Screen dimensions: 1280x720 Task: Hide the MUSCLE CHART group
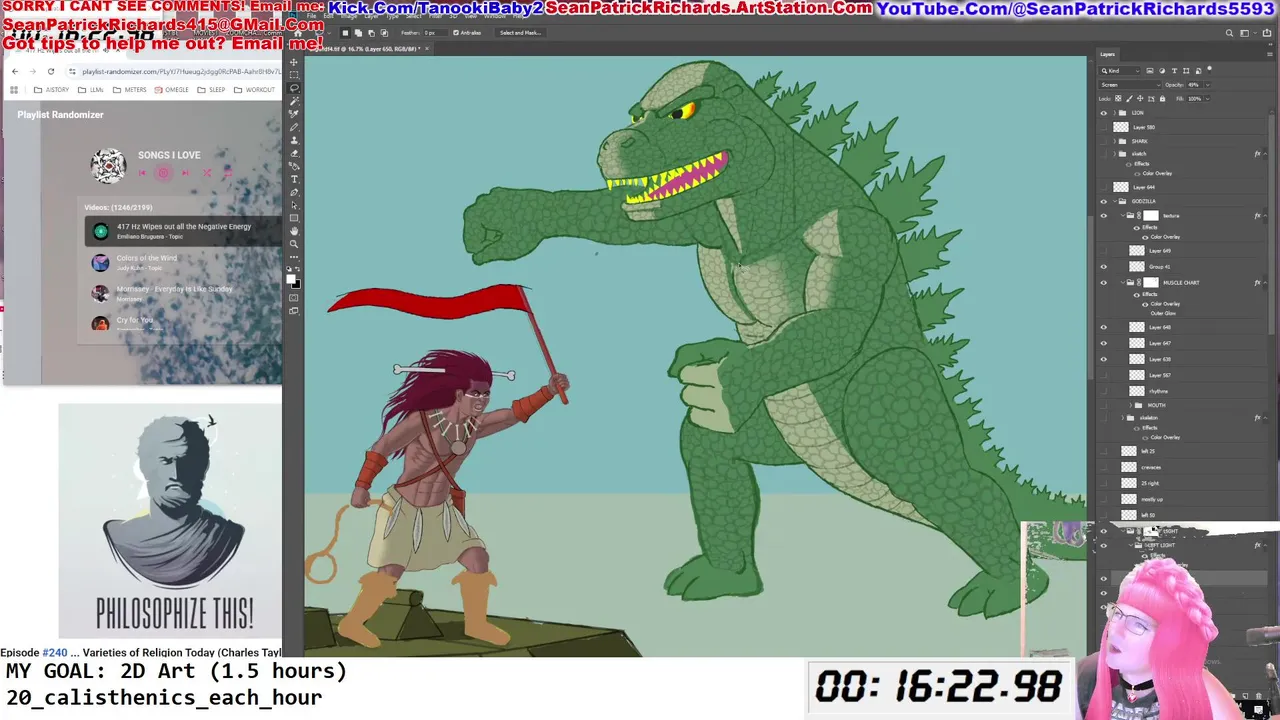point(1104,283)
